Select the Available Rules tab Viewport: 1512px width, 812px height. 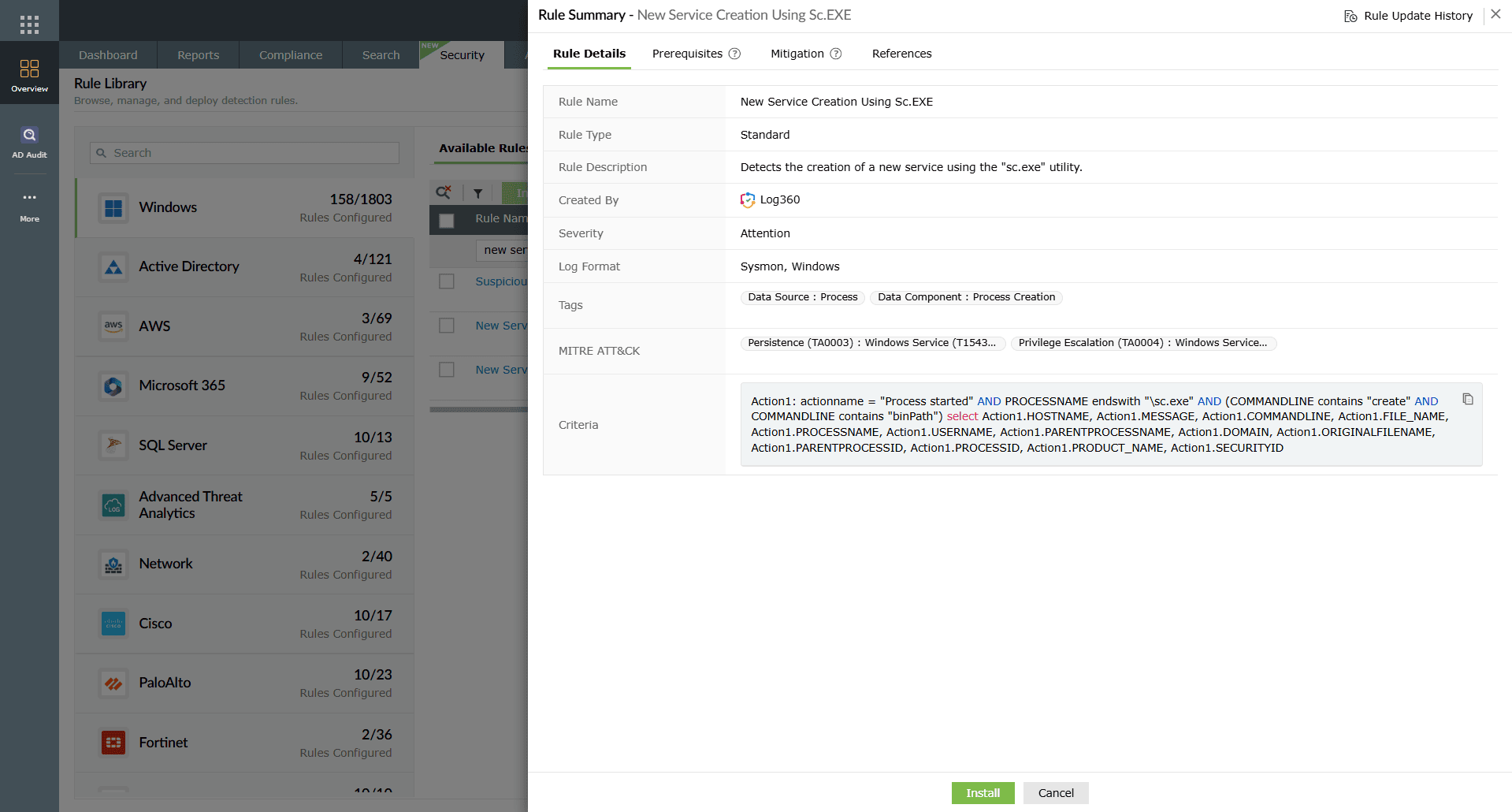pos(482,148)
